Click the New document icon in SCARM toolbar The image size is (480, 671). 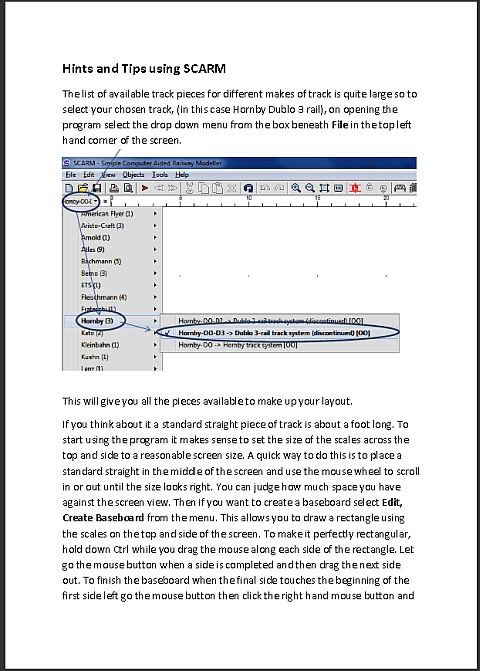pos(68,188)
